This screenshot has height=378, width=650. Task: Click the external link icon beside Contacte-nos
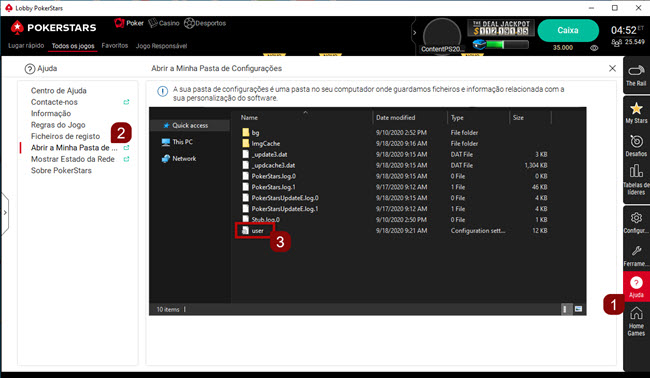[126, 102]
